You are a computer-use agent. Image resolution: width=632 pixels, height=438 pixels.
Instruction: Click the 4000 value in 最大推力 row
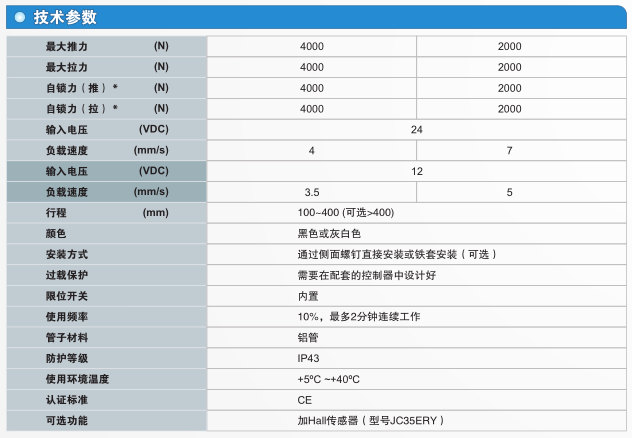pyautogui.click(x=311, y=46)
